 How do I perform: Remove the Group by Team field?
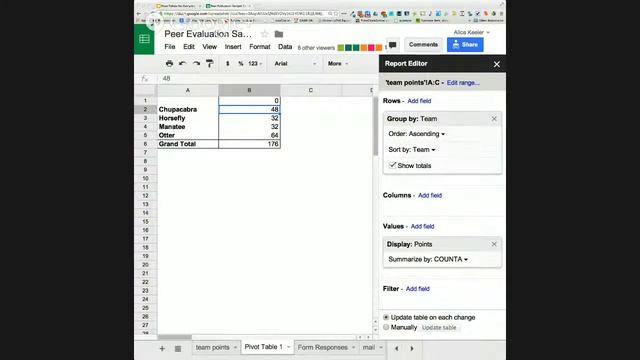click(494, 119)
